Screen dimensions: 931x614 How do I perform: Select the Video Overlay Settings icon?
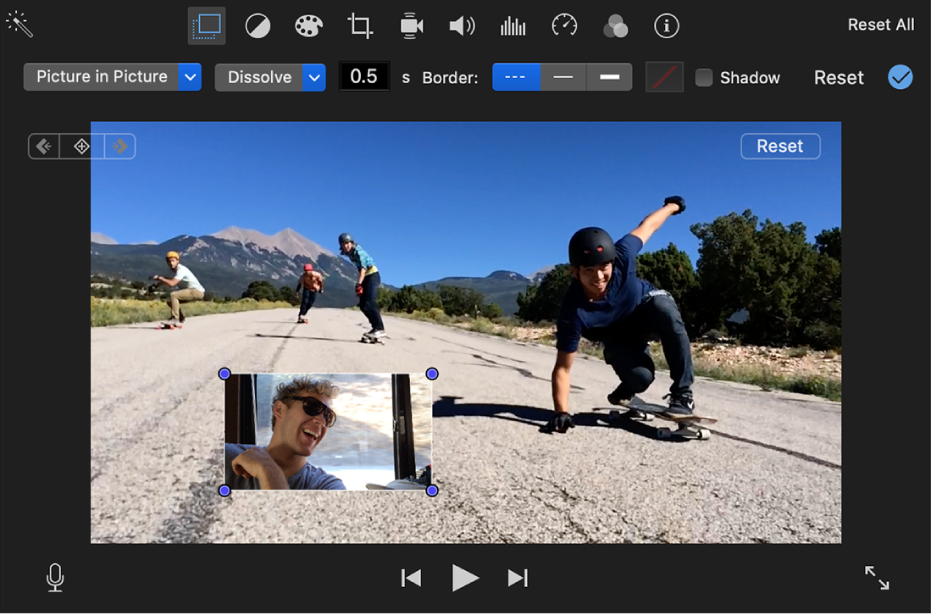pyautogui.click(x=206, y=26)
